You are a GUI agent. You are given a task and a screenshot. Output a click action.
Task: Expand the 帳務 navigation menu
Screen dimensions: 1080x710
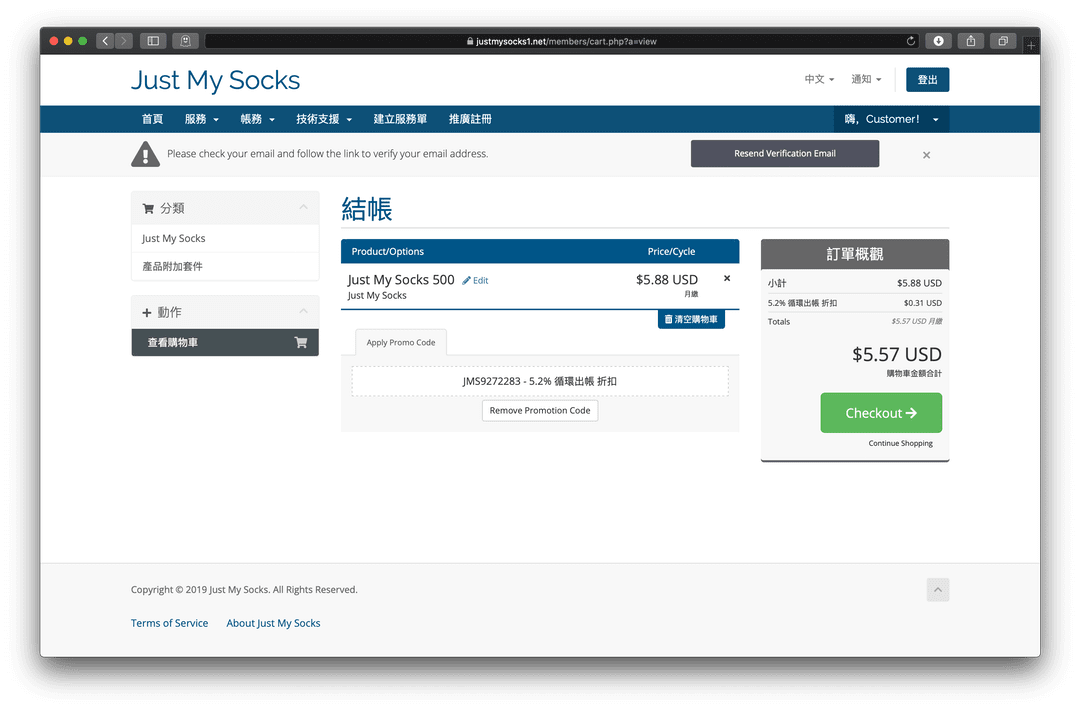pyautogui.click(x=258, y=119)
